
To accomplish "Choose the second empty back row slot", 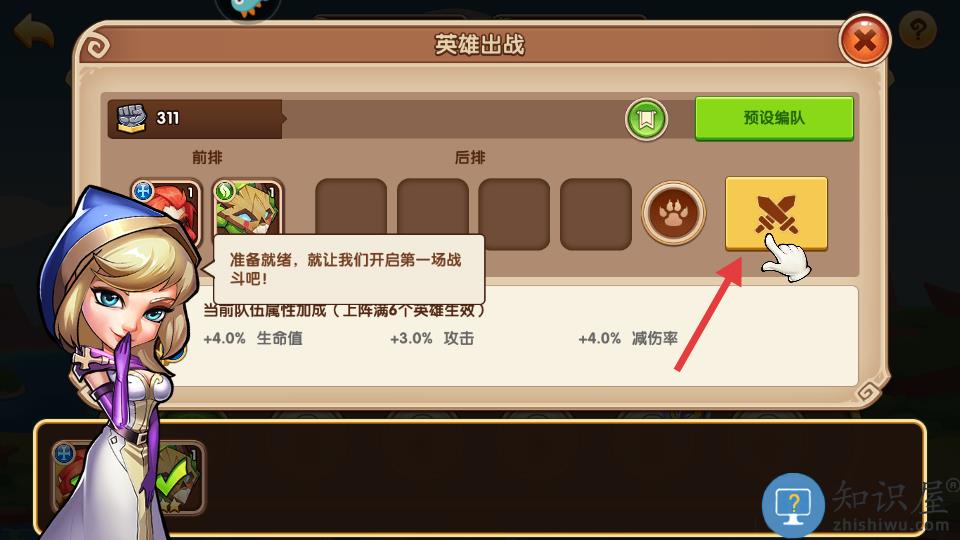I will pos(433,214).
